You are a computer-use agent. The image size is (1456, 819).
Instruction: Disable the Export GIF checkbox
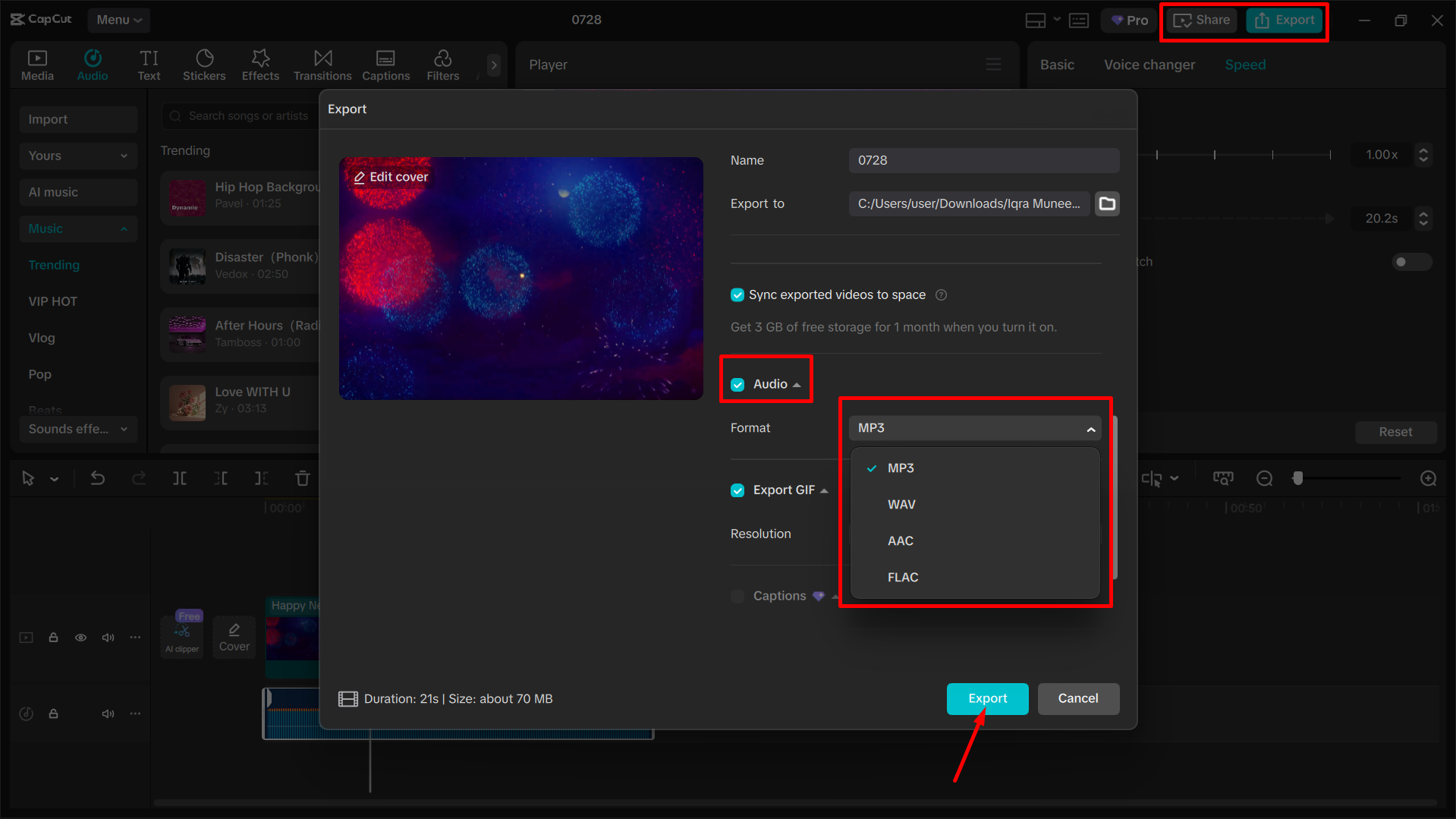click(737, 490)
